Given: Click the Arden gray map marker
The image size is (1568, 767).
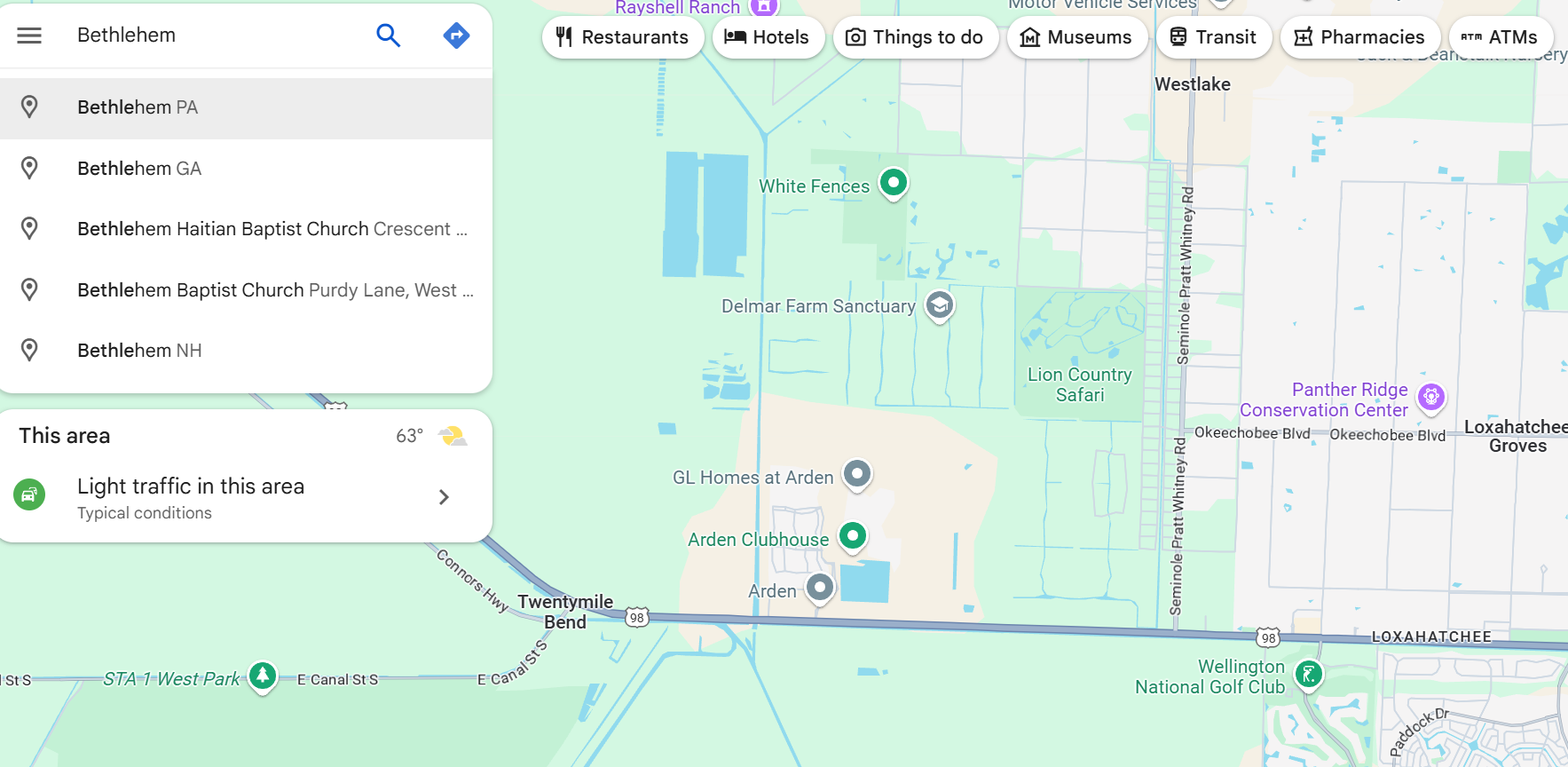Looking at the screenshot, I should [x=820, y=588].
